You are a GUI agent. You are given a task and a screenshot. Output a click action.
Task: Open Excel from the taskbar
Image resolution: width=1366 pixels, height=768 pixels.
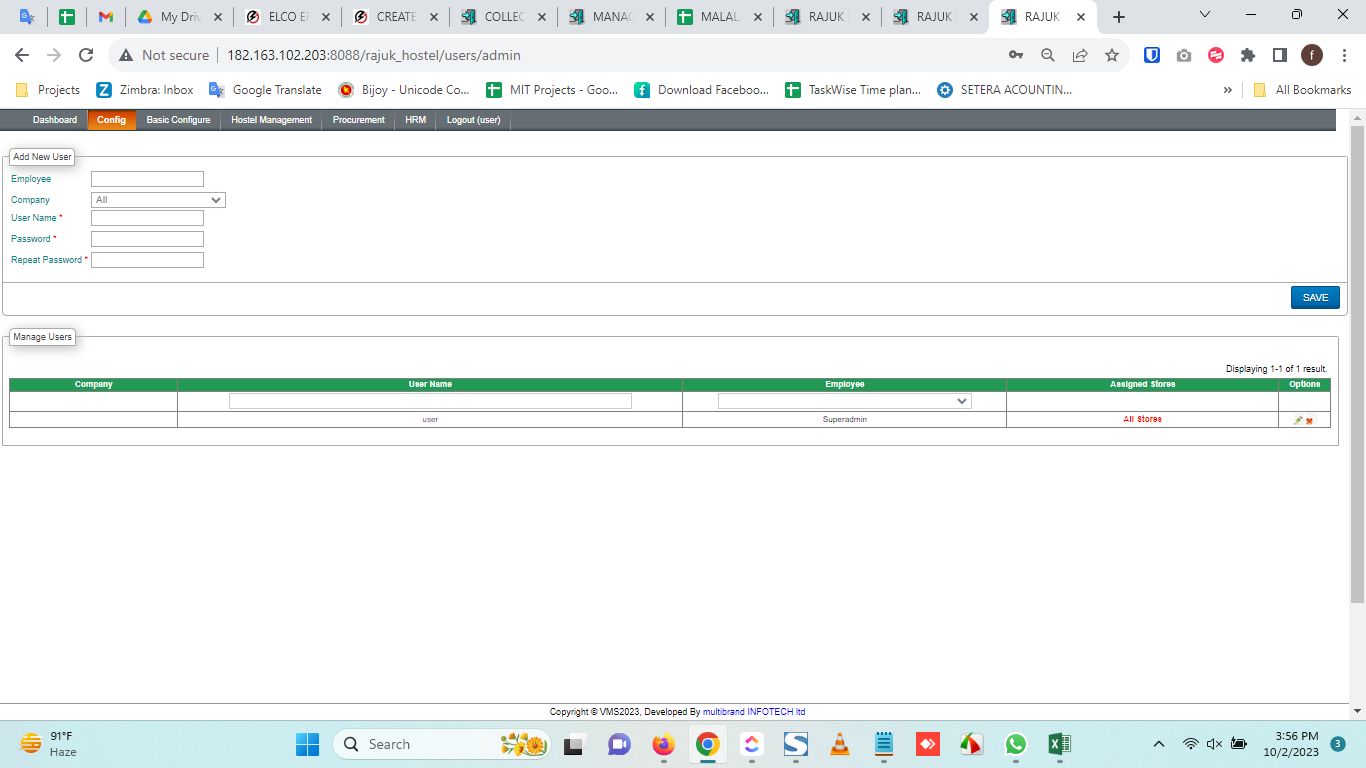click(x=1060, y=744)
